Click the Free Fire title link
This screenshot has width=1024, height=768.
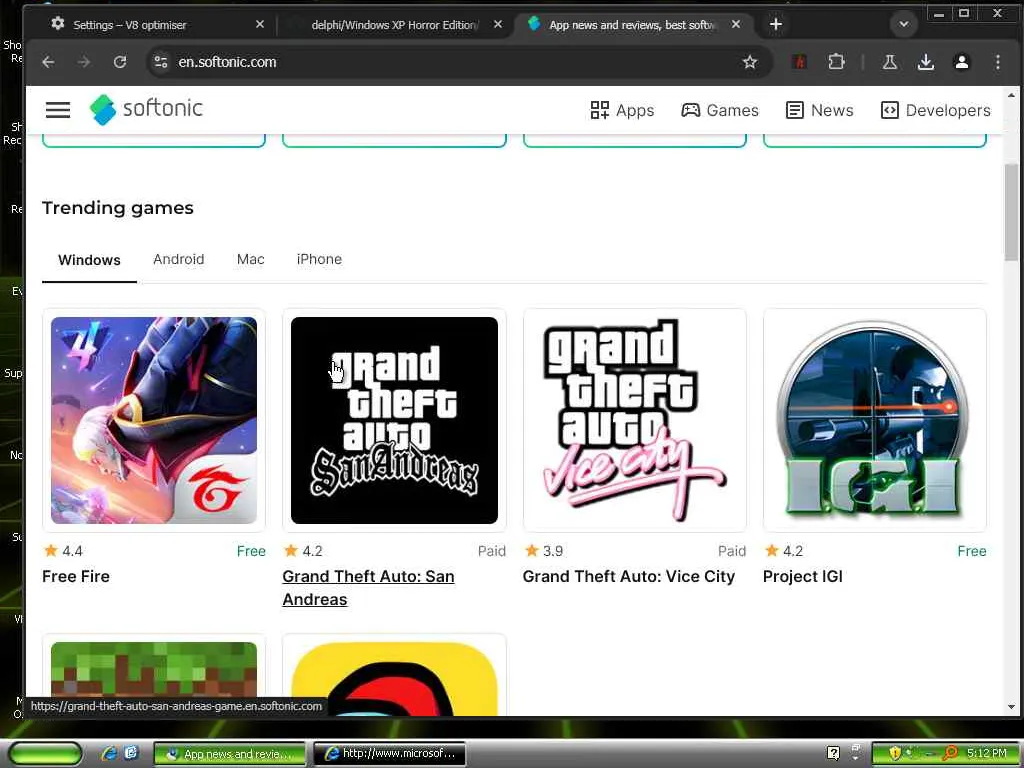tap(76, 577)
